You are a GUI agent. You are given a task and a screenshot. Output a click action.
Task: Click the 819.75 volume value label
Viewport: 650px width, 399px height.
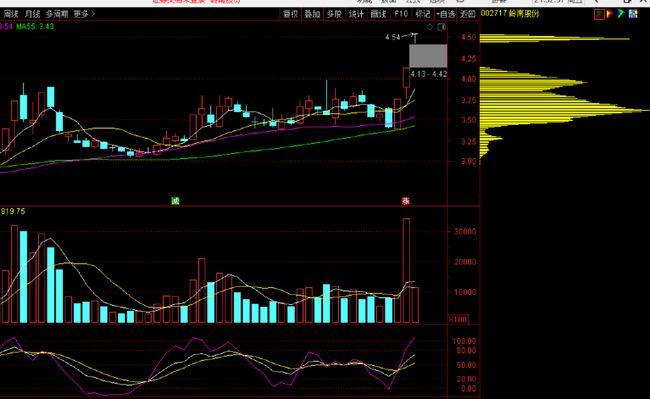point(13,212)
